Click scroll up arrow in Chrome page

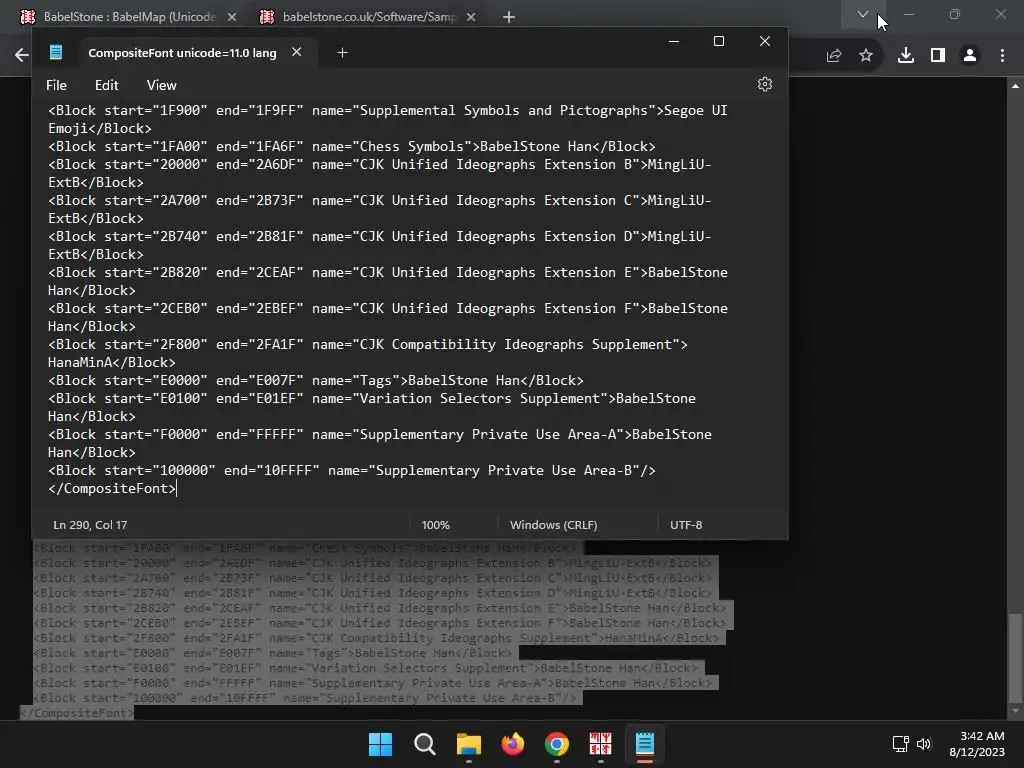(1015, 86)
